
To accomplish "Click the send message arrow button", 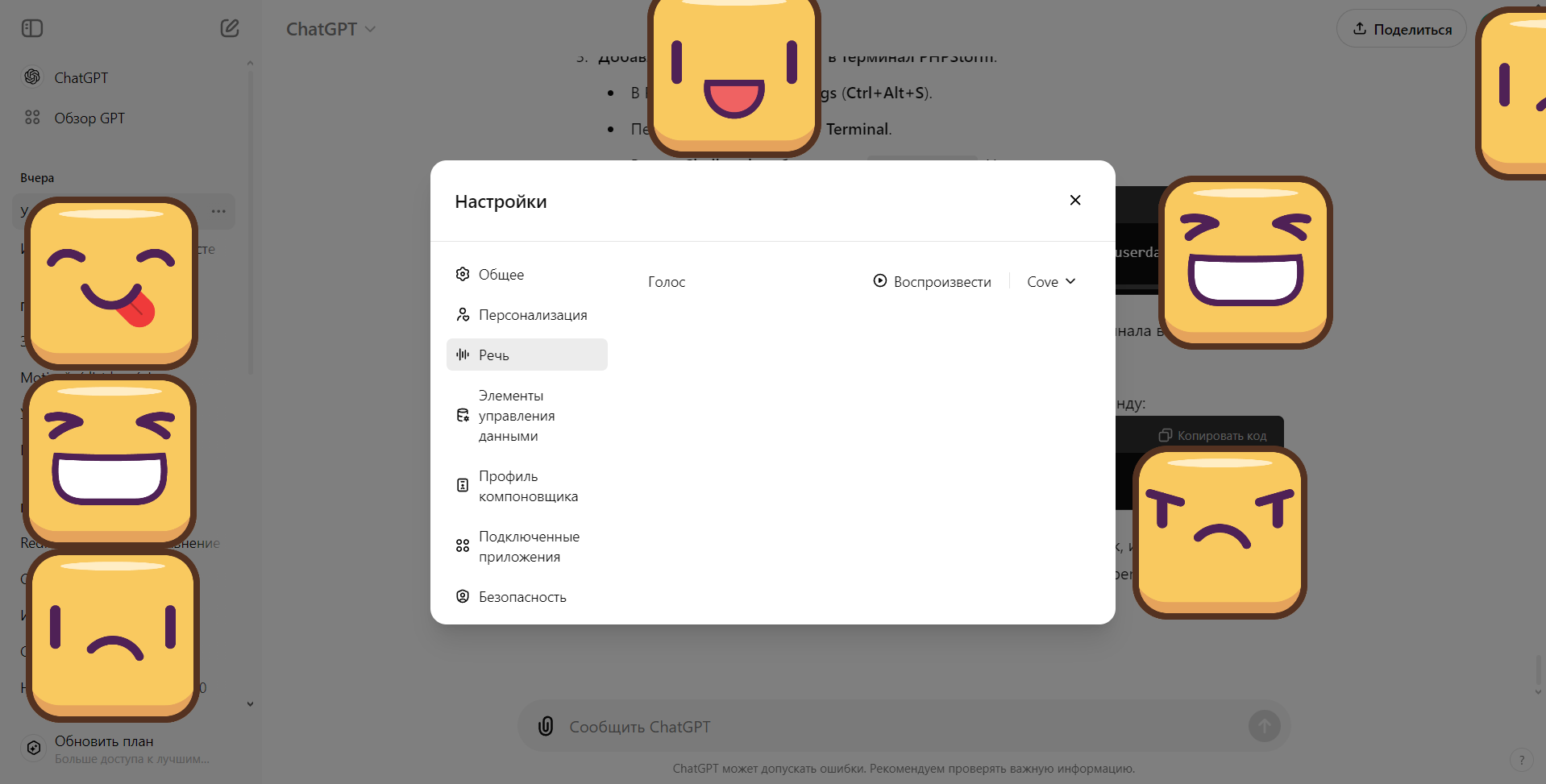I will coord(1264,726).
